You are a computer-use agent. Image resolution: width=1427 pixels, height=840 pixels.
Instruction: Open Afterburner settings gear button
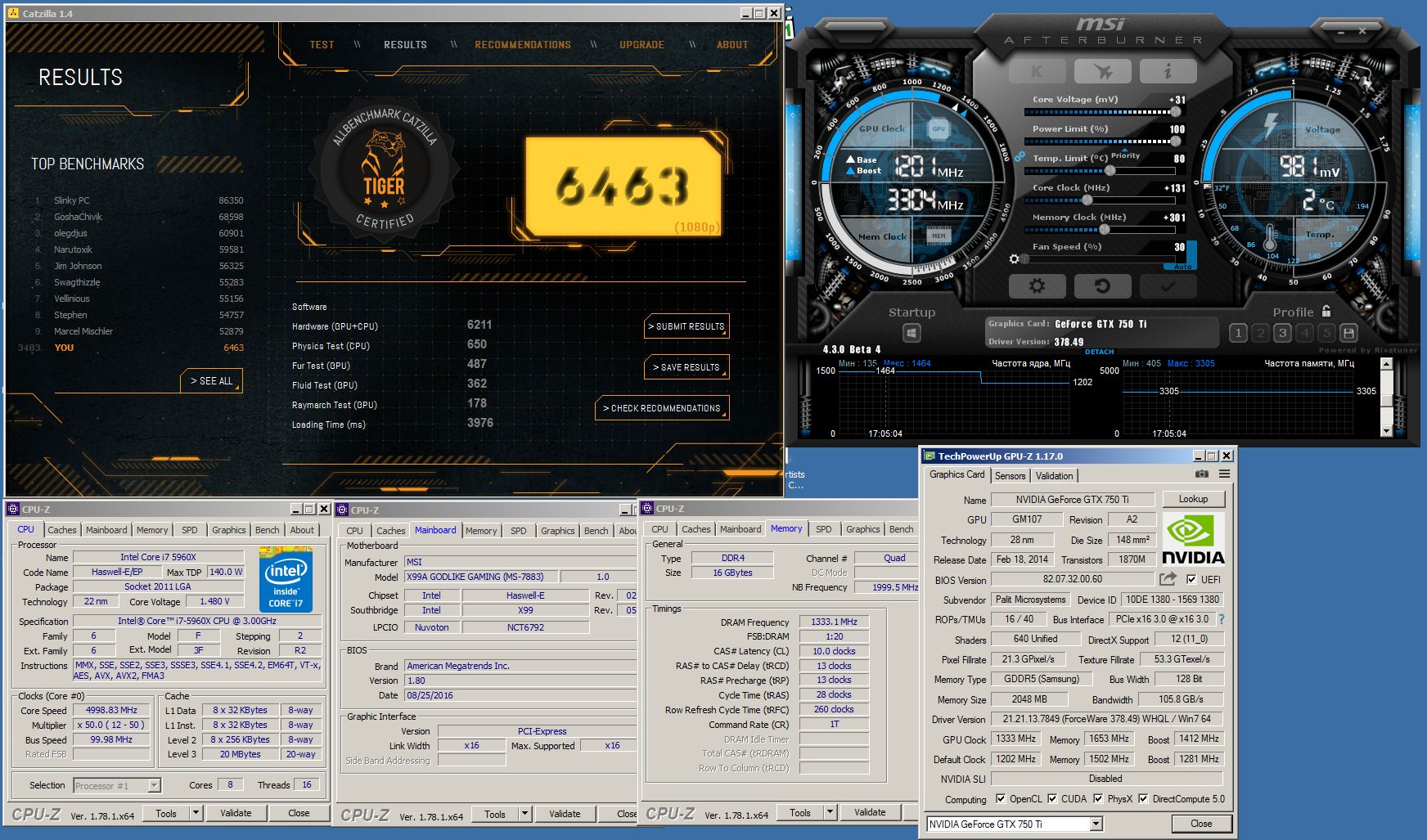click(1037, 285)
